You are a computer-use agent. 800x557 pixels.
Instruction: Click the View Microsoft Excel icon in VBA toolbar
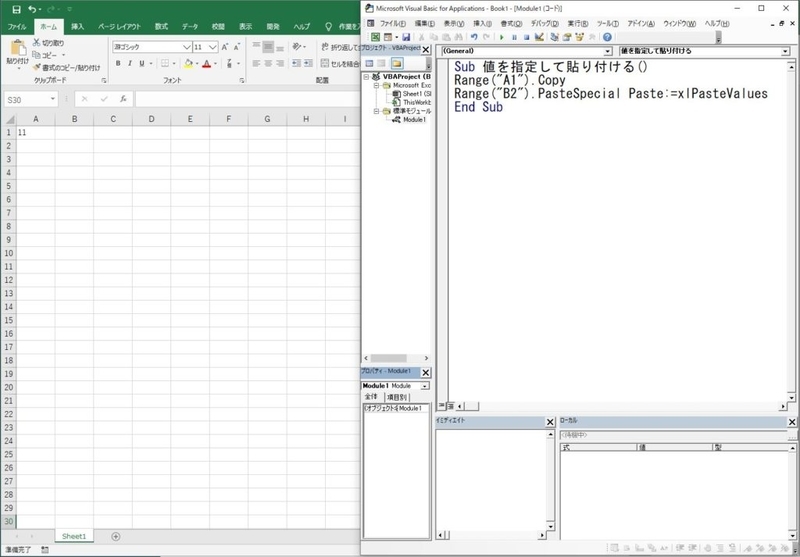click(375, 37)
